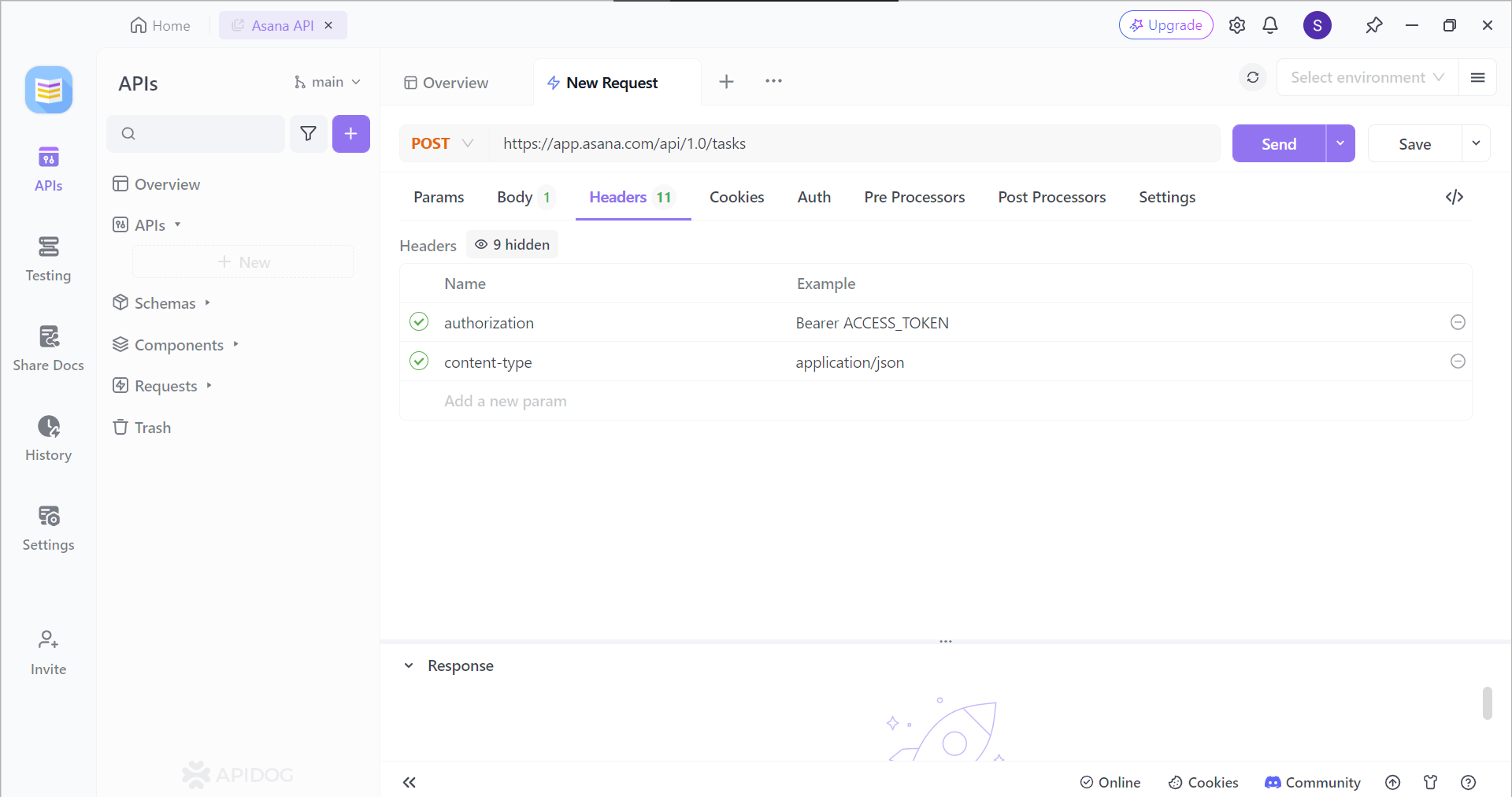Image resolution: width=1512 pixels, height=797 pixels.
Task: Click Add a new param row
Action: click(506, 401)
